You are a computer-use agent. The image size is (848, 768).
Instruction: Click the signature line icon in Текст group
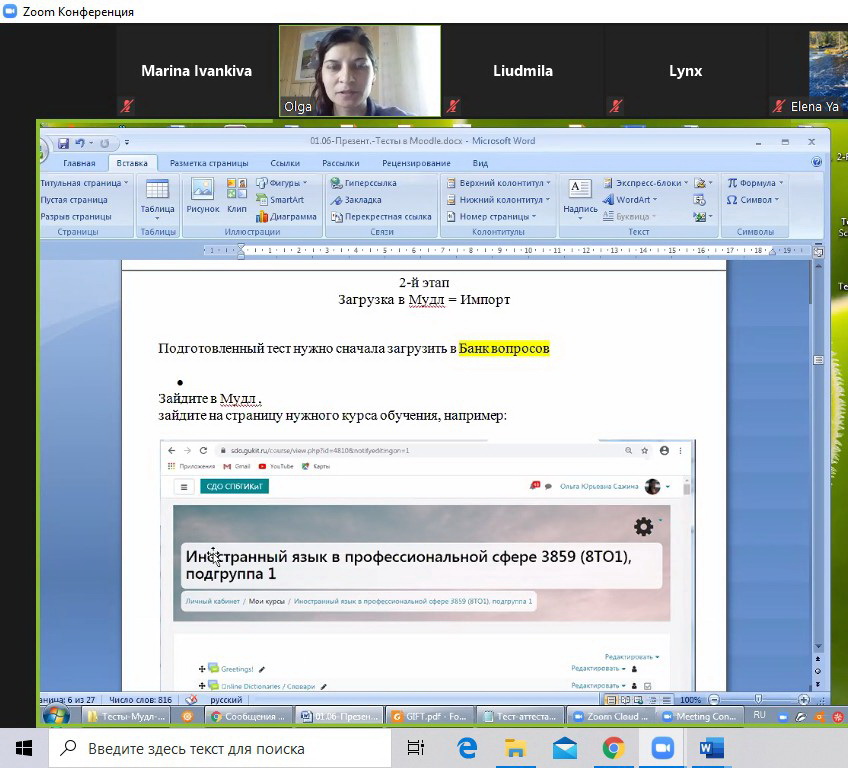(x=703, y=183)
